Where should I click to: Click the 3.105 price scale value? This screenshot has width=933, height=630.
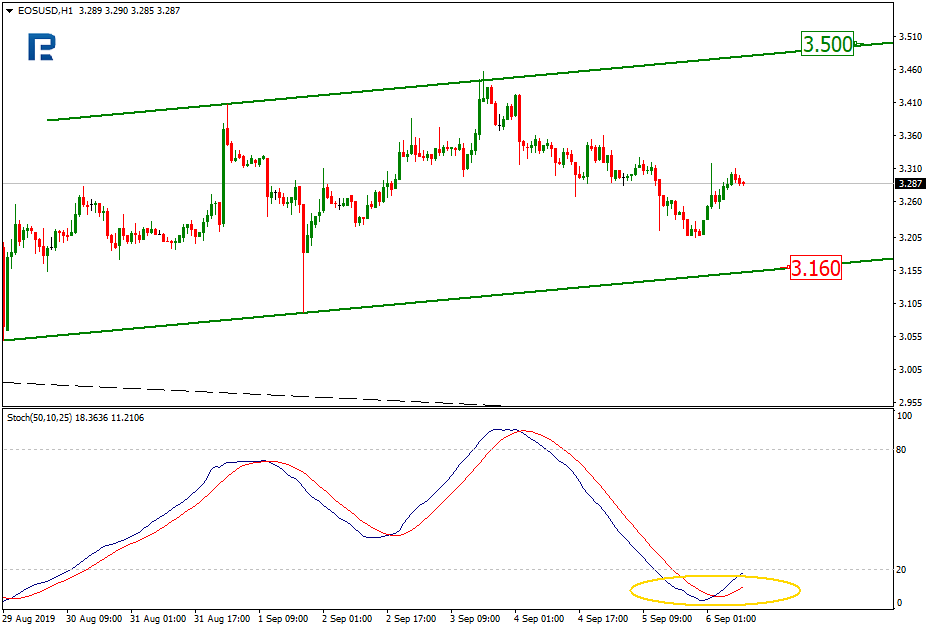coord(910,304)
